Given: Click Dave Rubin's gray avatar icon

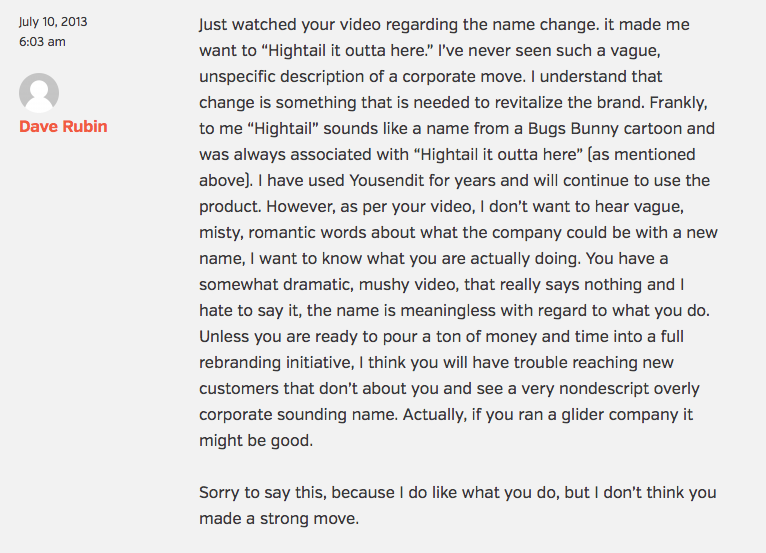Looking at the screenshot, I should click(39, 93).
